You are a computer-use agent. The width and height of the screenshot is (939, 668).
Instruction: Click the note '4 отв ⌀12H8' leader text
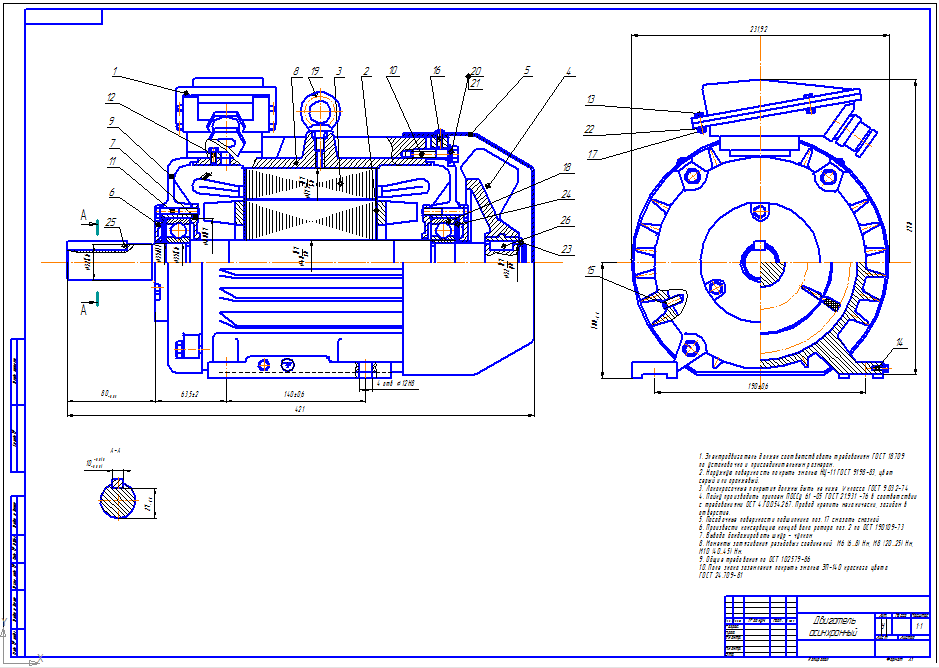[396, 383]
